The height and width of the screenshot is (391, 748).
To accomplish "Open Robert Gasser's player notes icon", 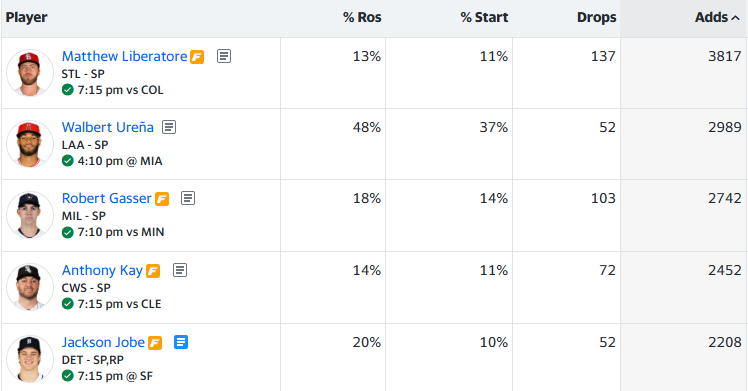I will [188, 198].
